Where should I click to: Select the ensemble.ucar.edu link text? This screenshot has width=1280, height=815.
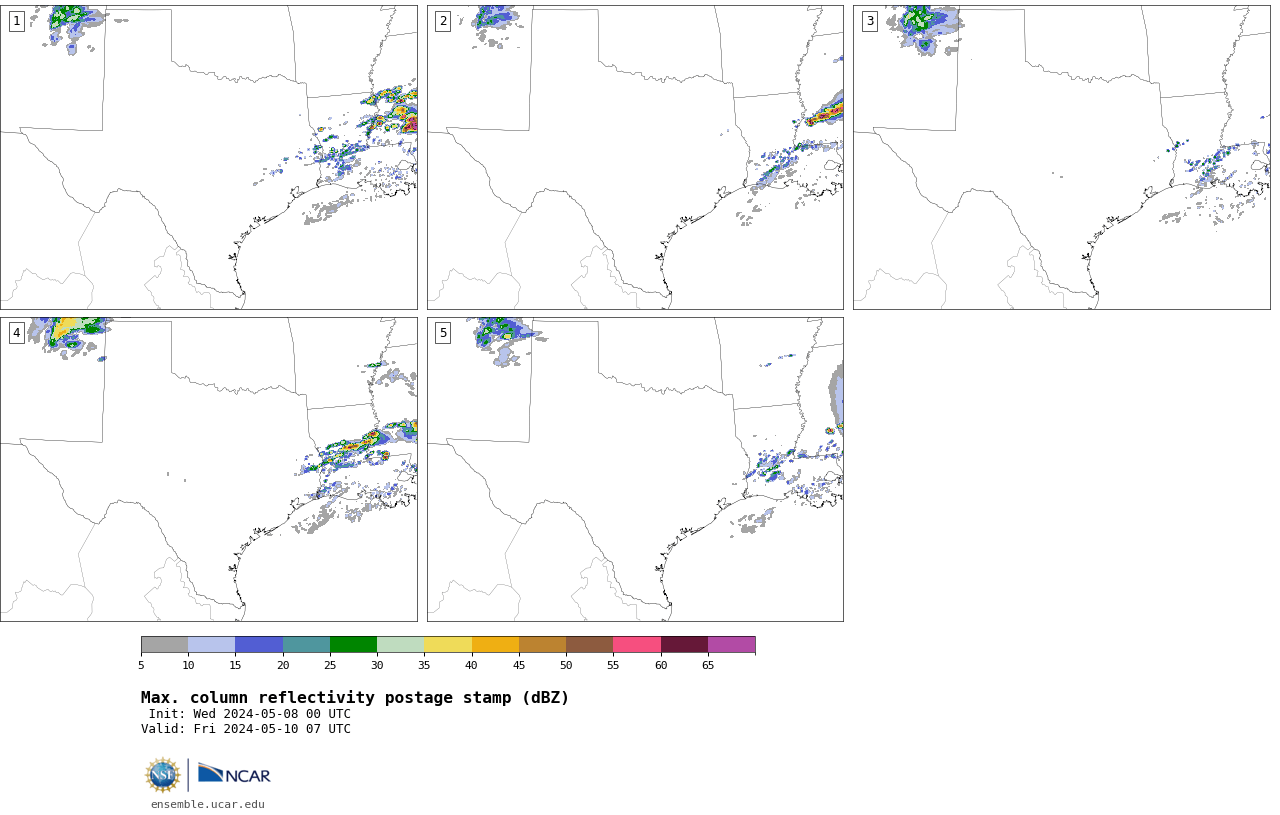point(208,804)
